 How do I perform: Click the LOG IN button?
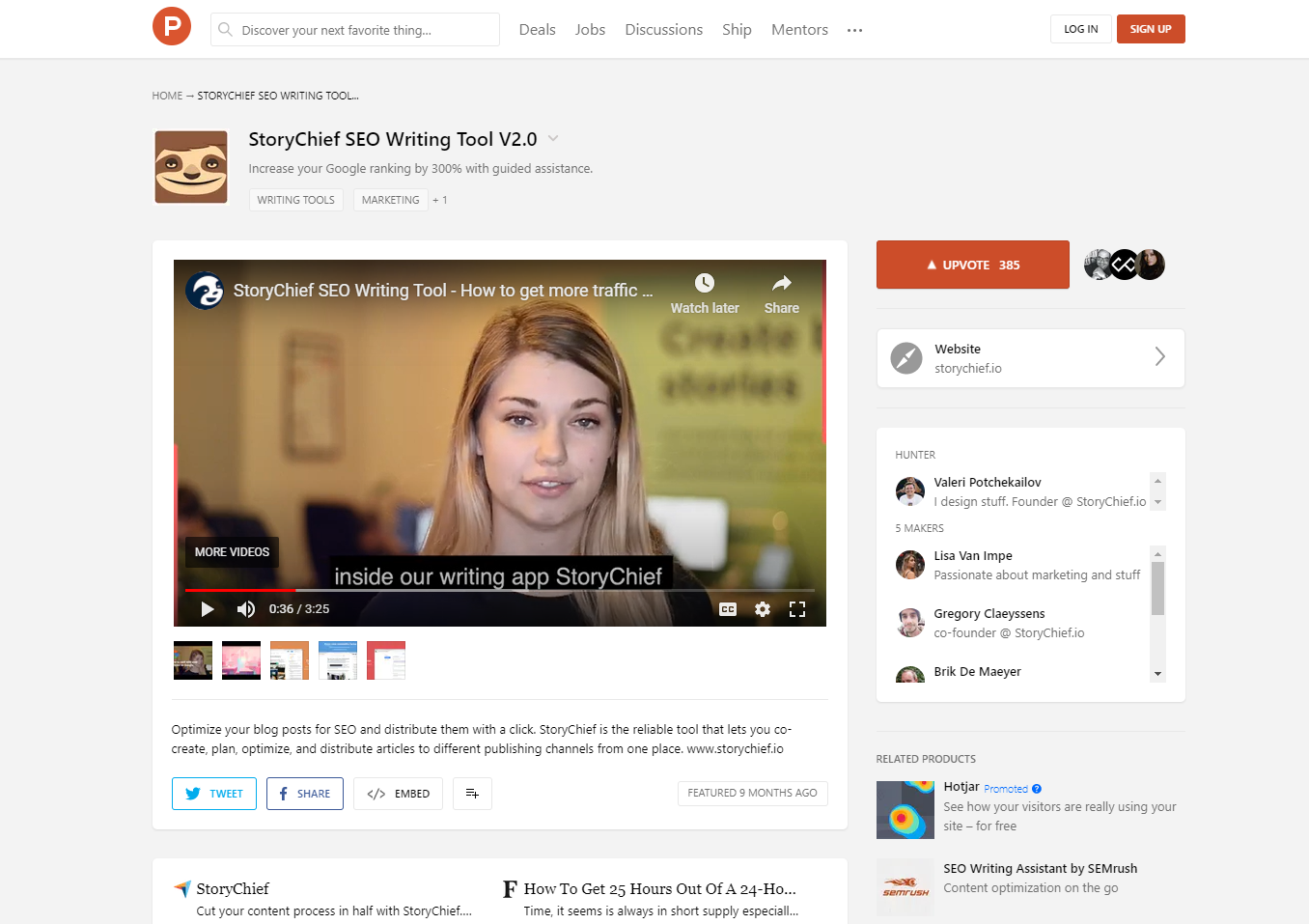[1080, 29]
